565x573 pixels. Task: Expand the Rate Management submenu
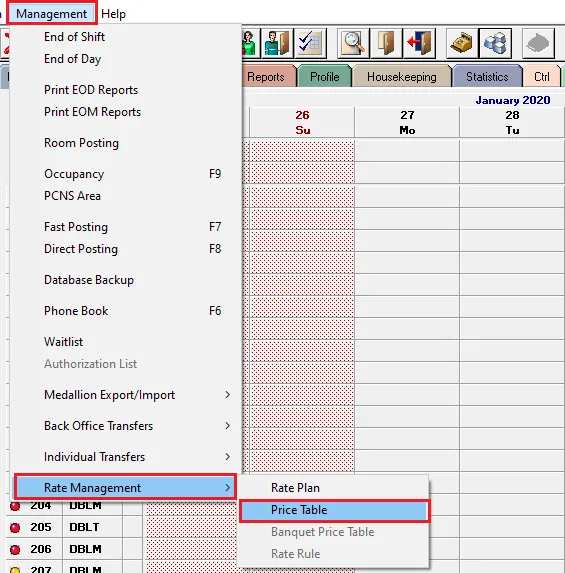pos(125,487)
